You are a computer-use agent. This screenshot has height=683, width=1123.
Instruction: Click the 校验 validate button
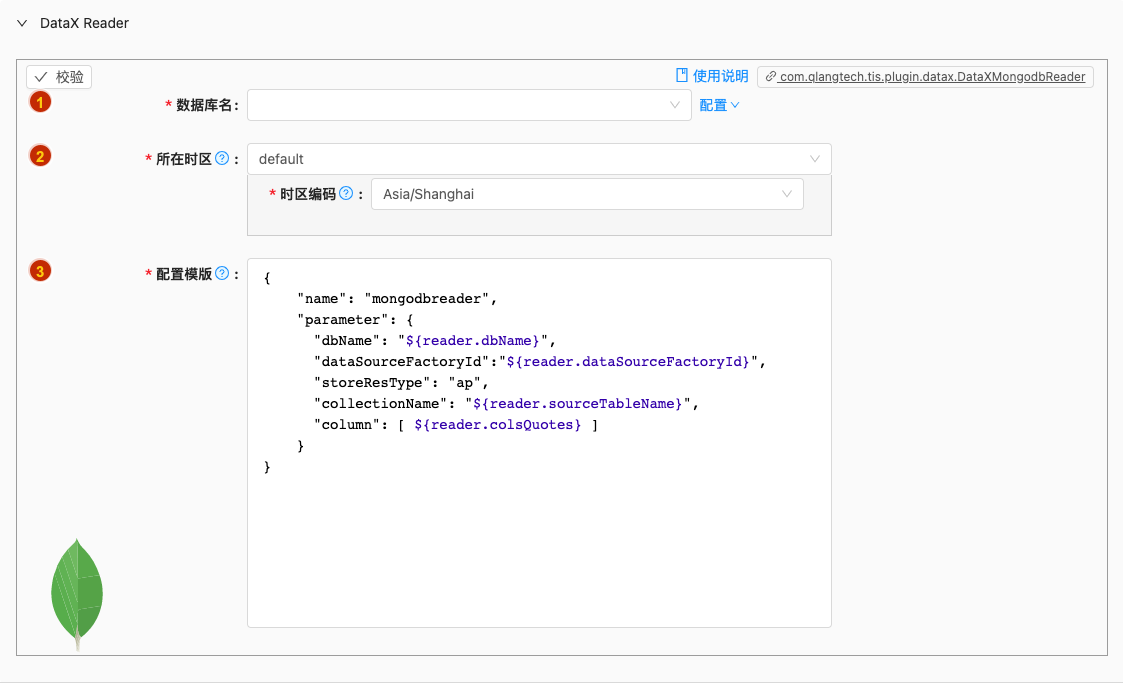tap(59, 77)
